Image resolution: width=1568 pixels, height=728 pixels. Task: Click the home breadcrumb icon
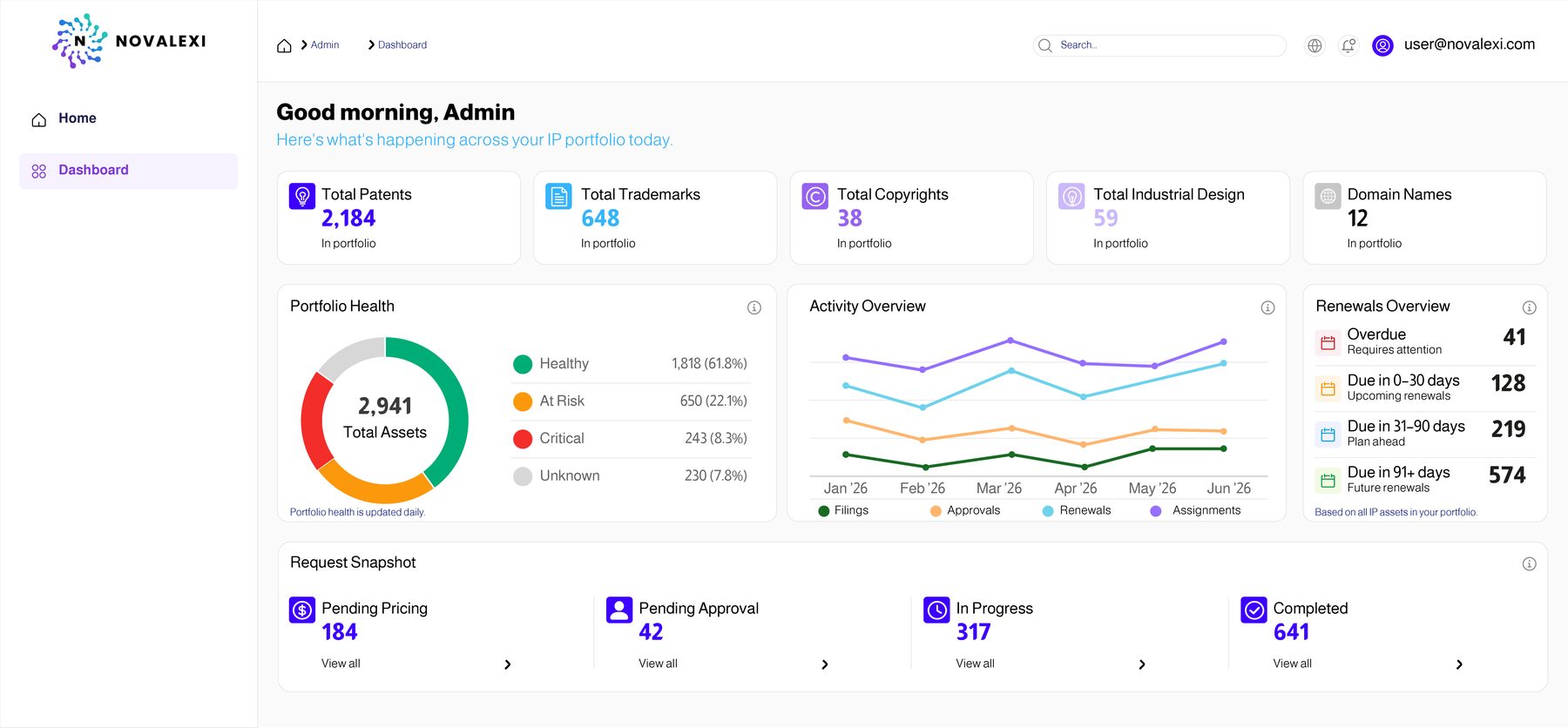(284, 45)
